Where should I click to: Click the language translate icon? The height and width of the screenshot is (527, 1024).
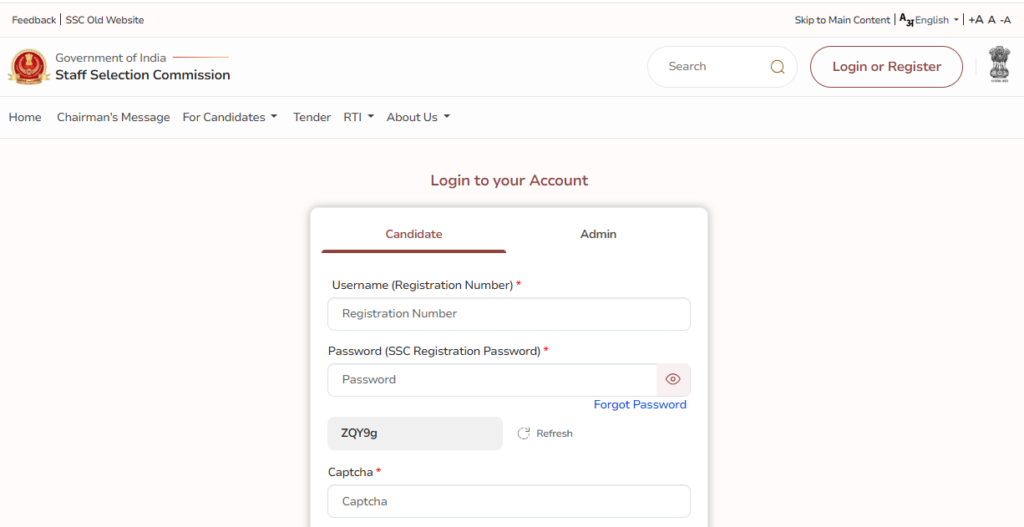point(906,19)
